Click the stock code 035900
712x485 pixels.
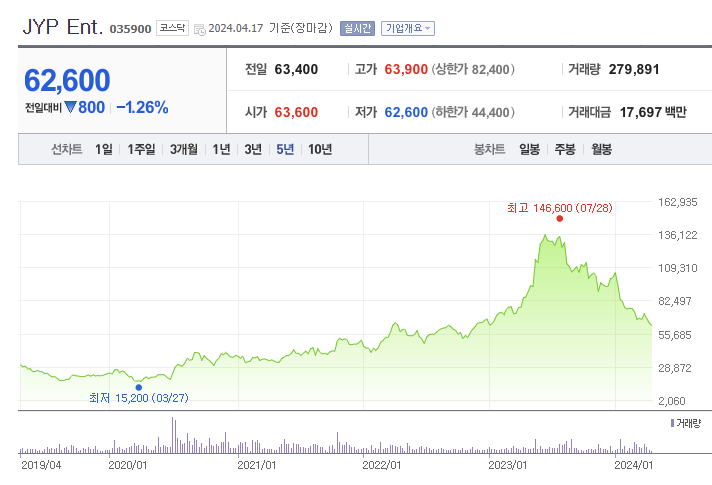coord(130,29)
